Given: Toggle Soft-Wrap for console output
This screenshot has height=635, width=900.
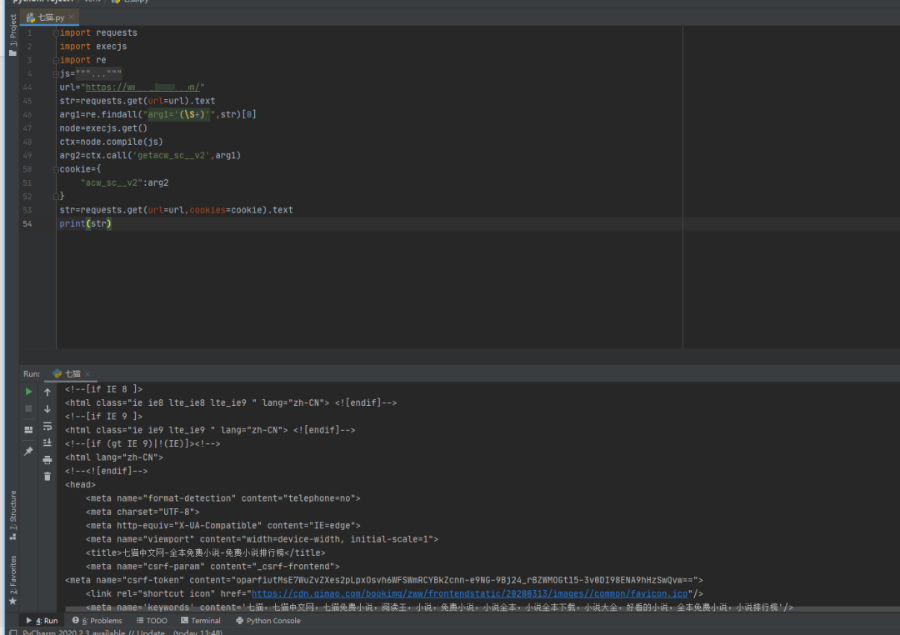Looking at the screenshot, I should [47, 425].
